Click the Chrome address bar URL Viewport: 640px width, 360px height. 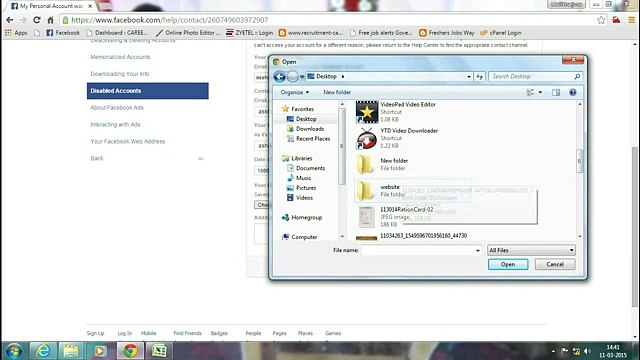click(x=170, y=20)
